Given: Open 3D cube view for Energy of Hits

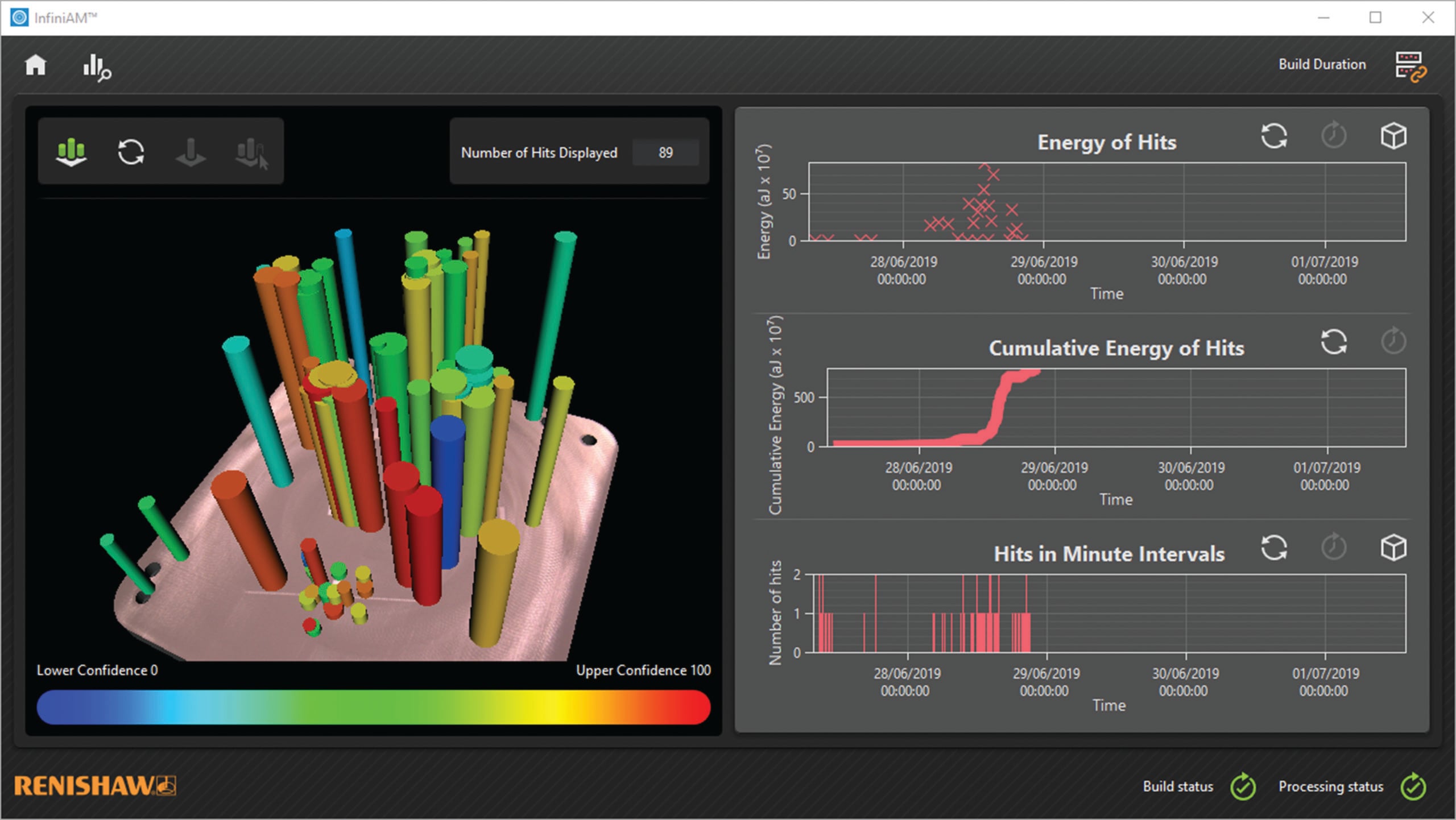Looking at the screenshot, I should 1393,136.
